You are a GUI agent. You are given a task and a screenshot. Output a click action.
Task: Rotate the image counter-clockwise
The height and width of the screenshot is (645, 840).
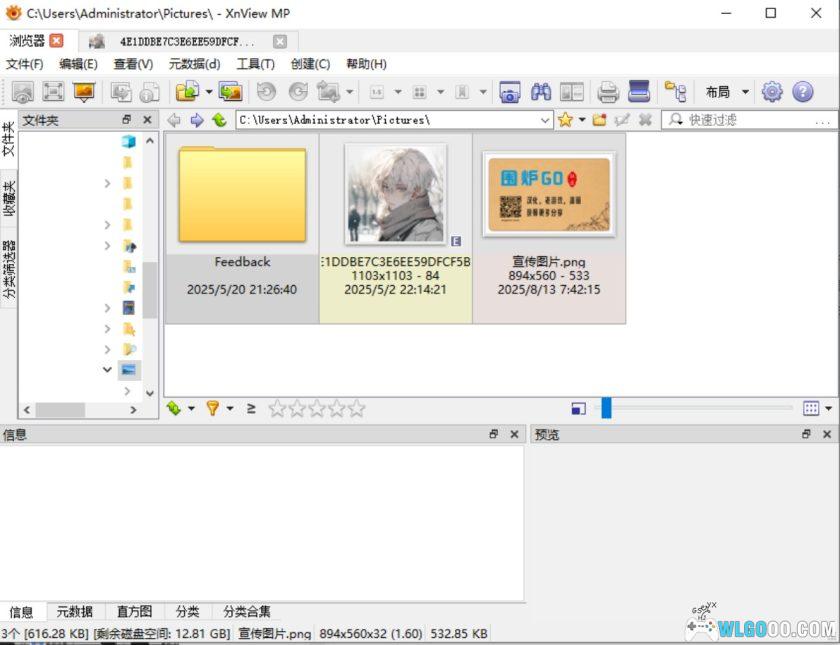click(268, 92)
